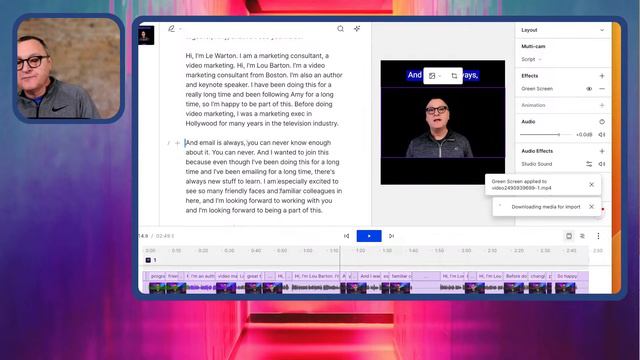Click the 2:00 mark on timeline ruler
This screenshot has width=640, height=360.
point(466,251)
